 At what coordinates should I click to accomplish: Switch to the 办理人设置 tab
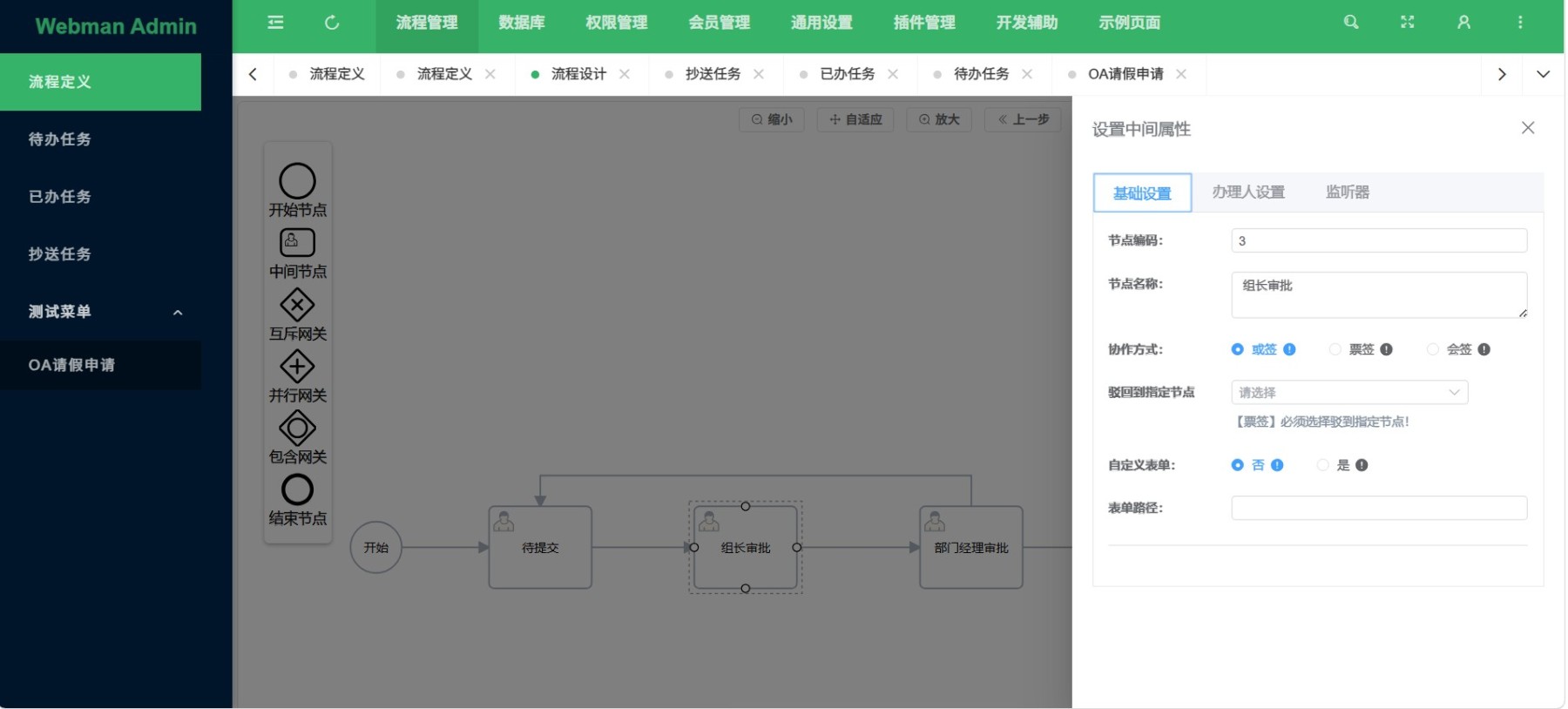[1247, 192]
